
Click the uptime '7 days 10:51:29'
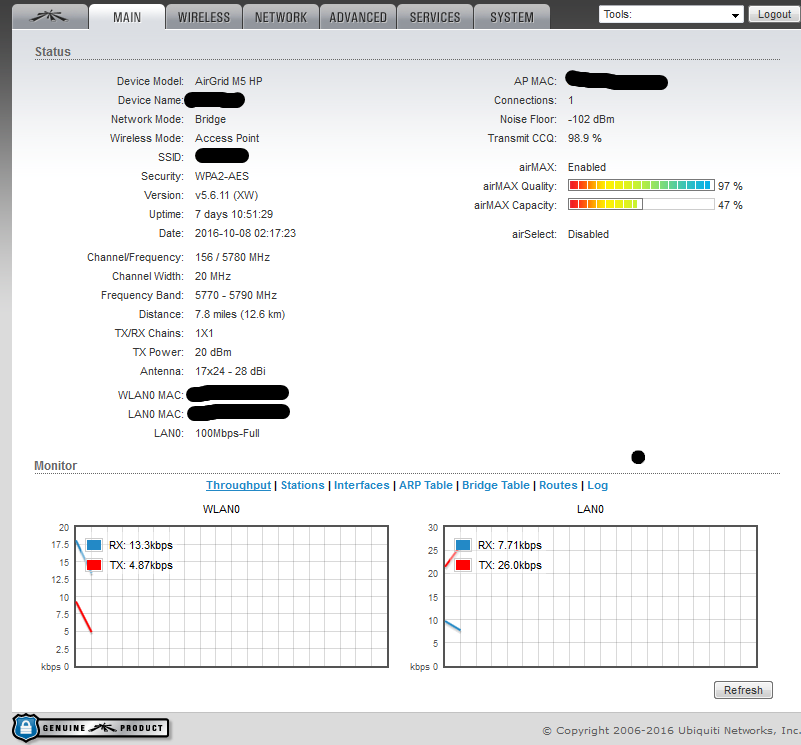point(233,214)
